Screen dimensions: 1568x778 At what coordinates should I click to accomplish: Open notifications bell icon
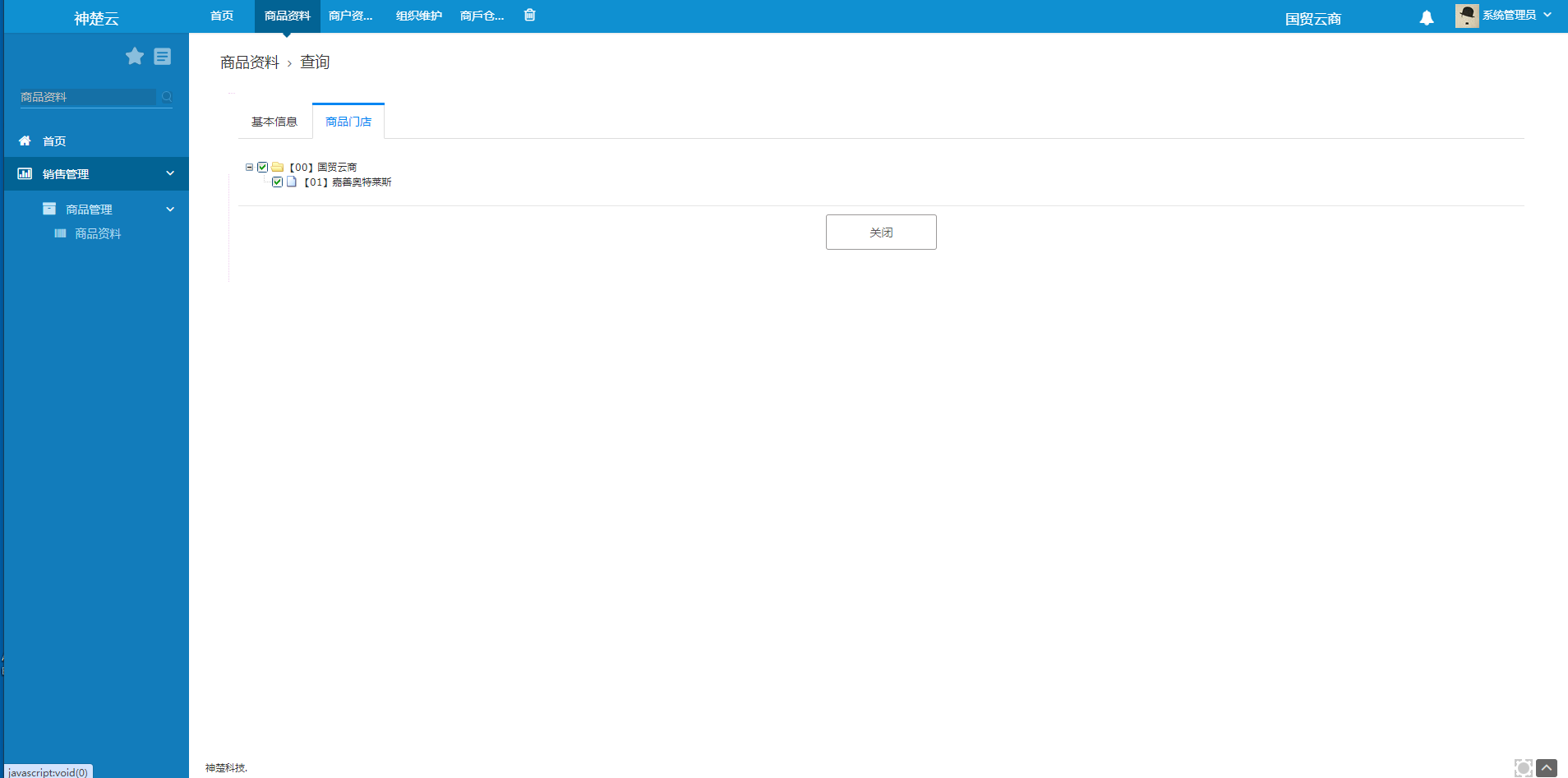[x=1427, y=17]
